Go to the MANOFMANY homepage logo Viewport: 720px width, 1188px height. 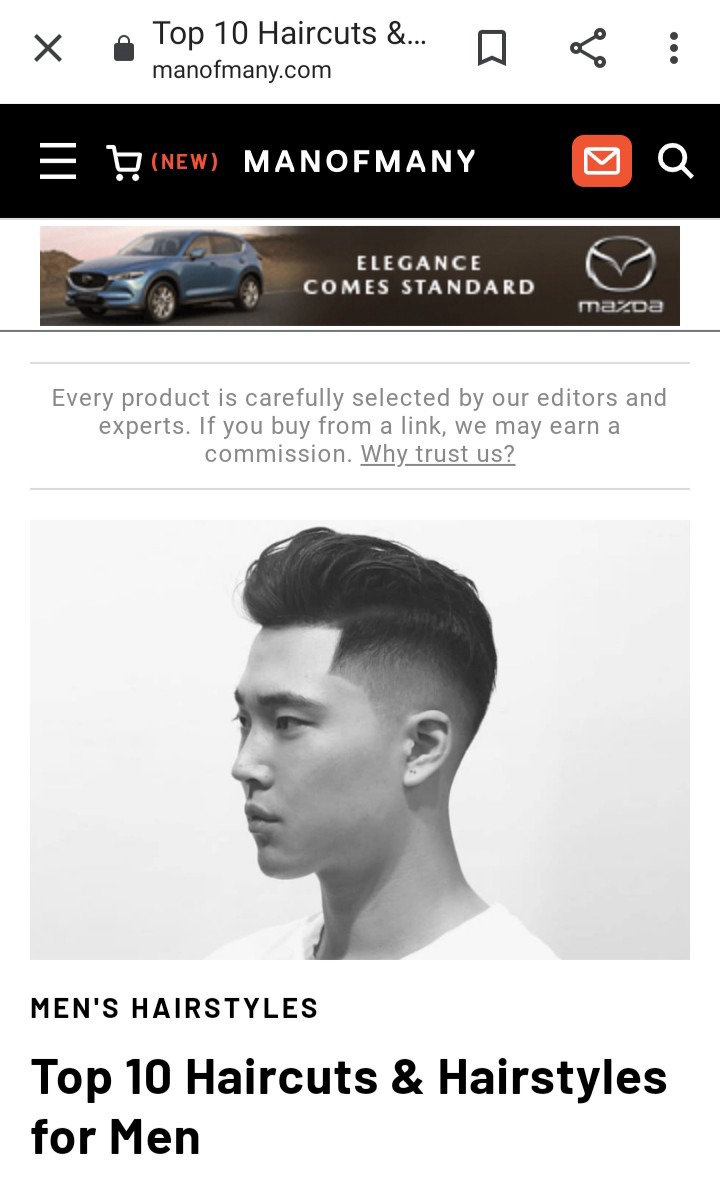coord(360,161)
